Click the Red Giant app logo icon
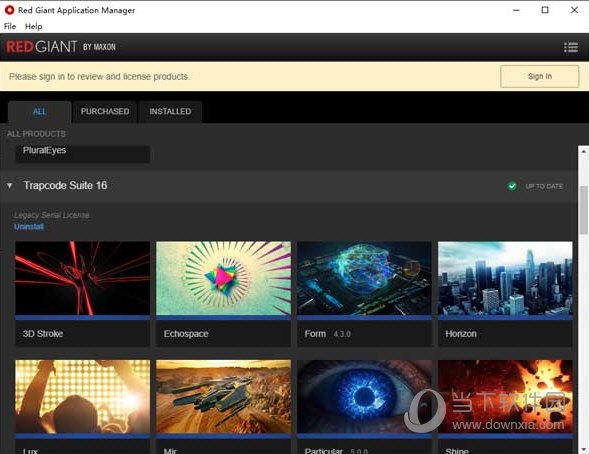The image size is (589, 454). click(9, 10)
